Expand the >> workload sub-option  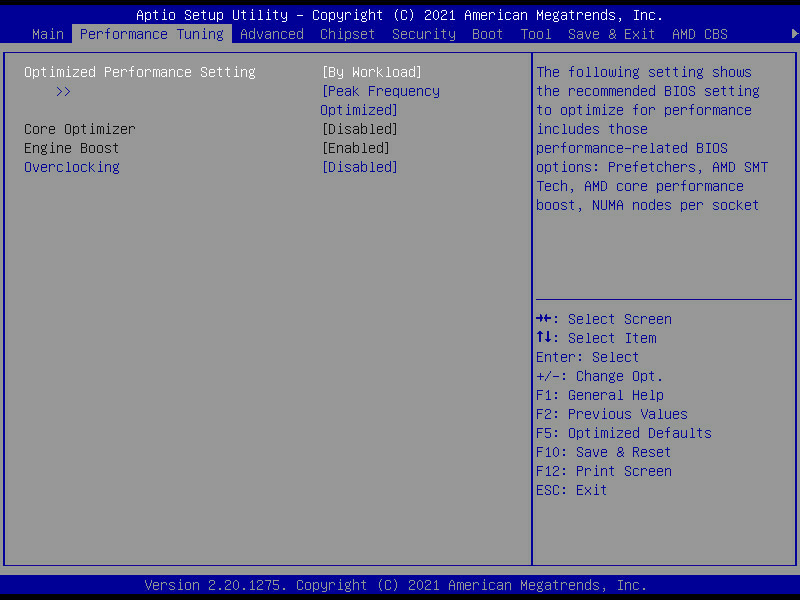pos(64,91)
